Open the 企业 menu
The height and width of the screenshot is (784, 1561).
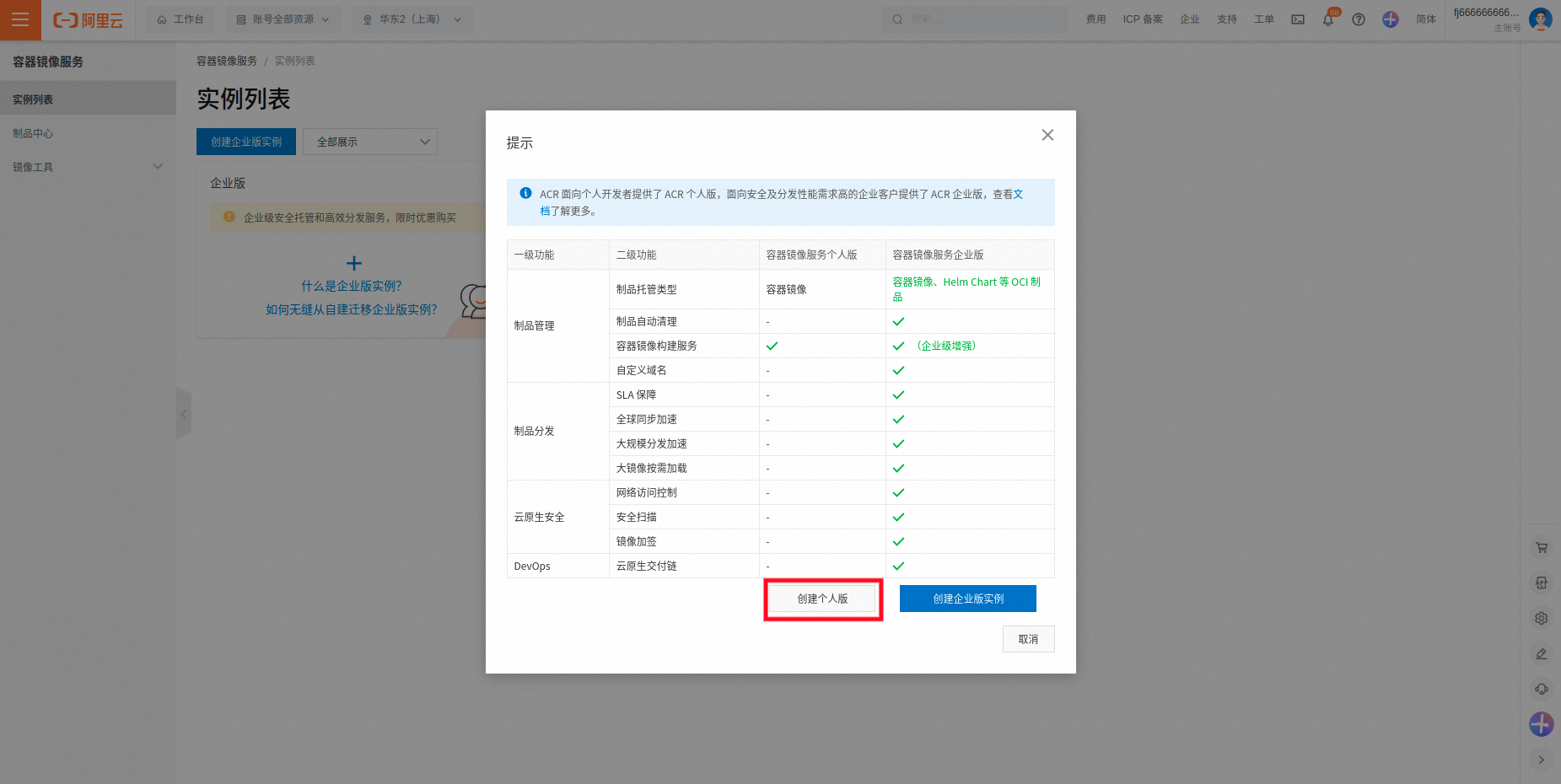pos(1190,19)
